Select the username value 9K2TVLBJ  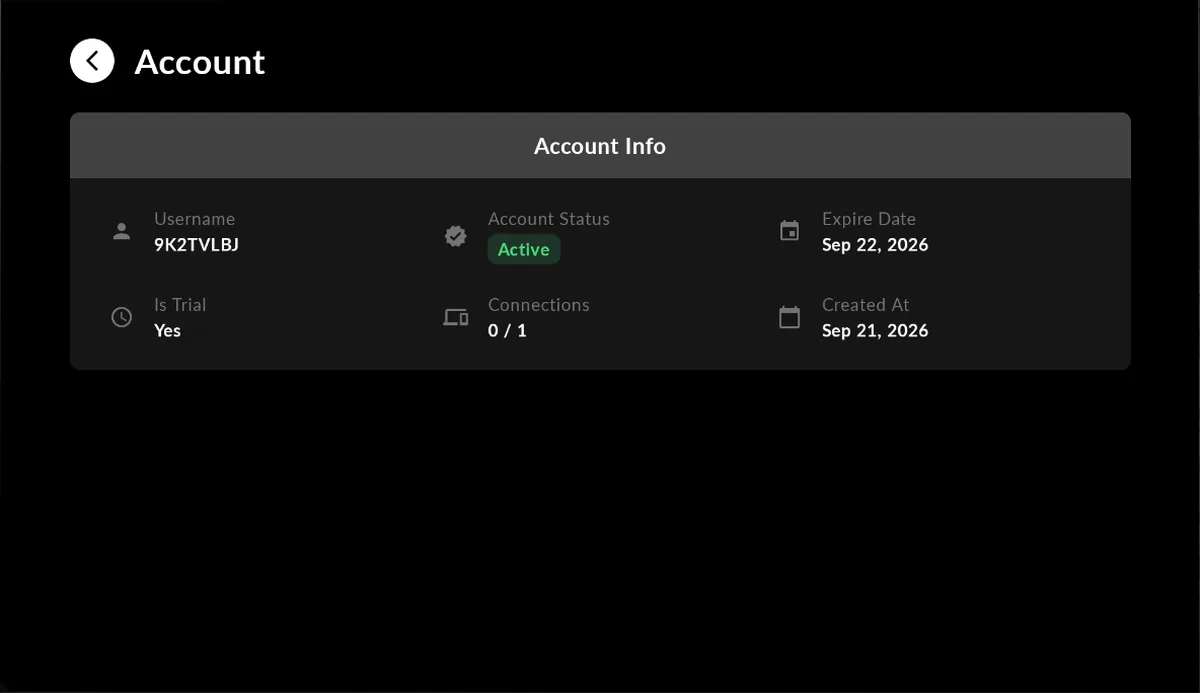[196, 245]
